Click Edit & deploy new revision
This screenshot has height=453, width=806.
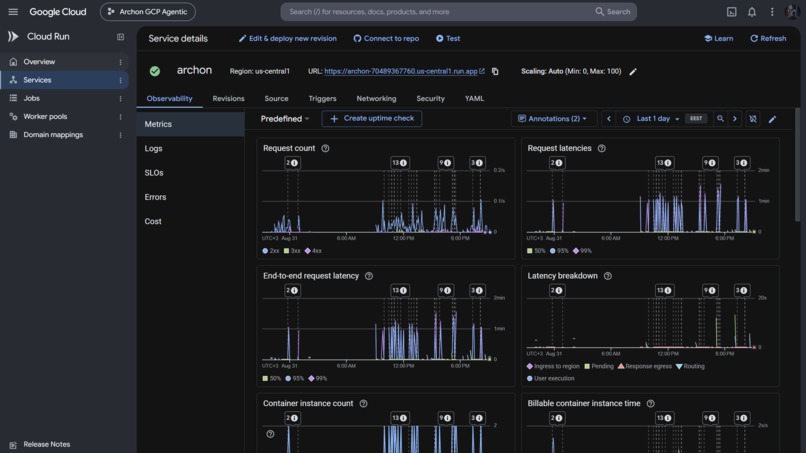(287, 39)
